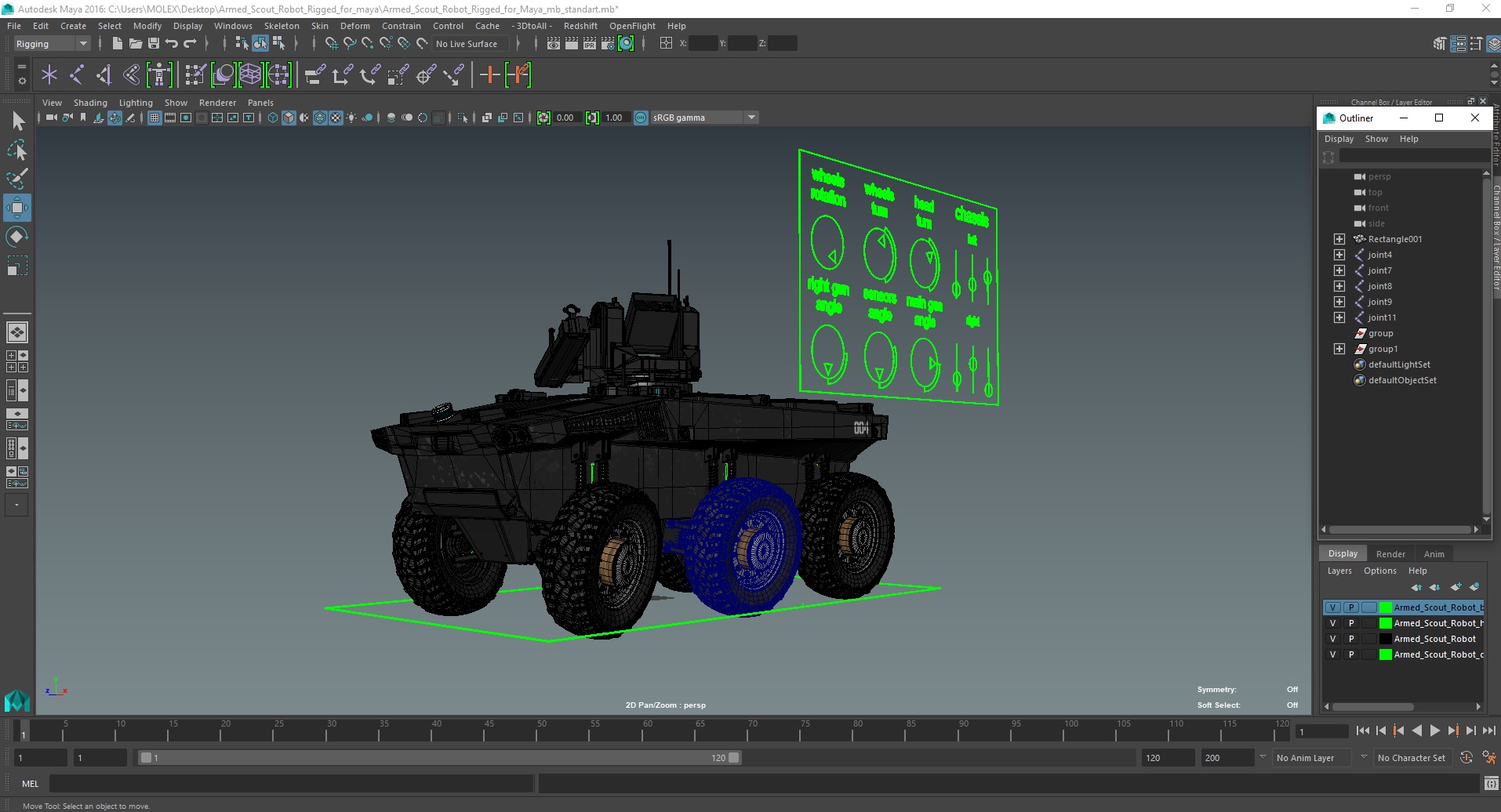Open the HumanIK character shelf icon
The height and width of the screenshot is (812, 1501).
(x=159, y=75)
